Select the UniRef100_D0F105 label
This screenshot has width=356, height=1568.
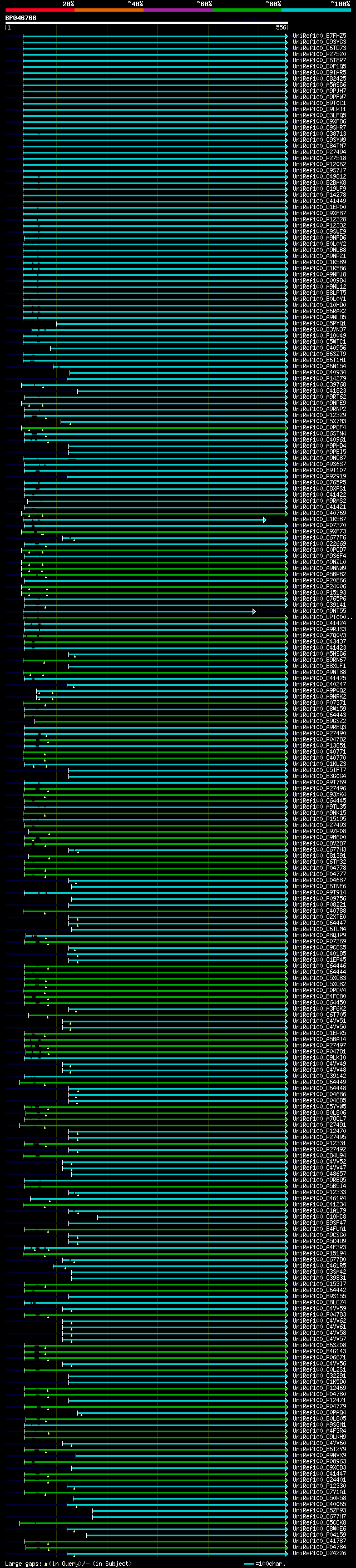coord(319,66)
